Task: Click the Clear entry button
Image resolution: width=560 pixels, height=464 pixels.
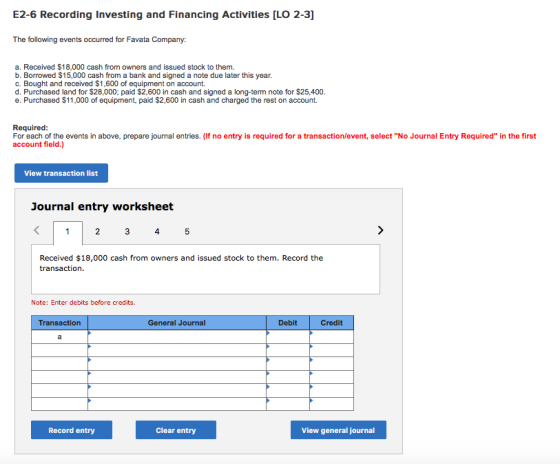Action: coord(176,430)
